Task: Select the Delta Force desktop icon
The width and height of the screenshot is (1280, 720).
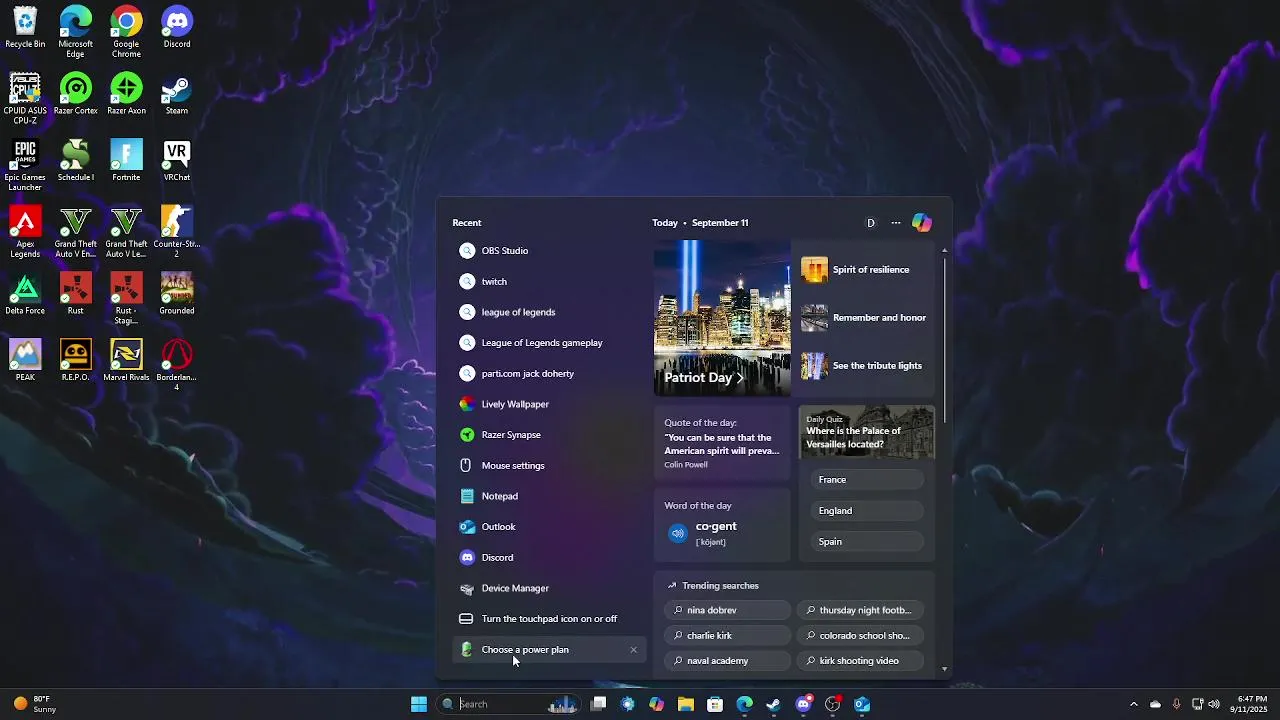Action: tap(25, 294)
